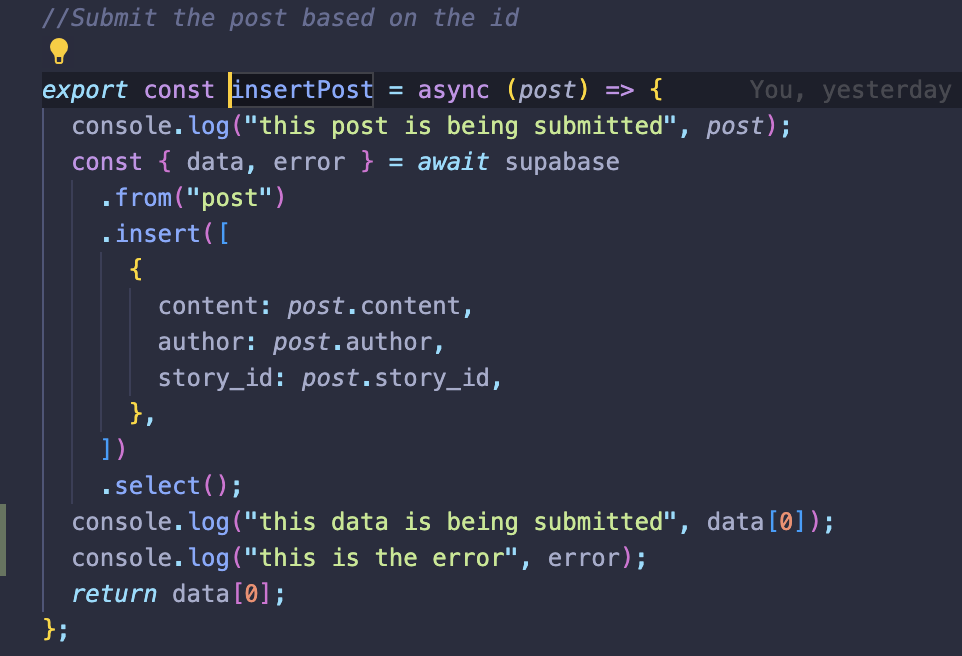
Task: Click the "this post is being submitted" string
Action: point(460,126)
